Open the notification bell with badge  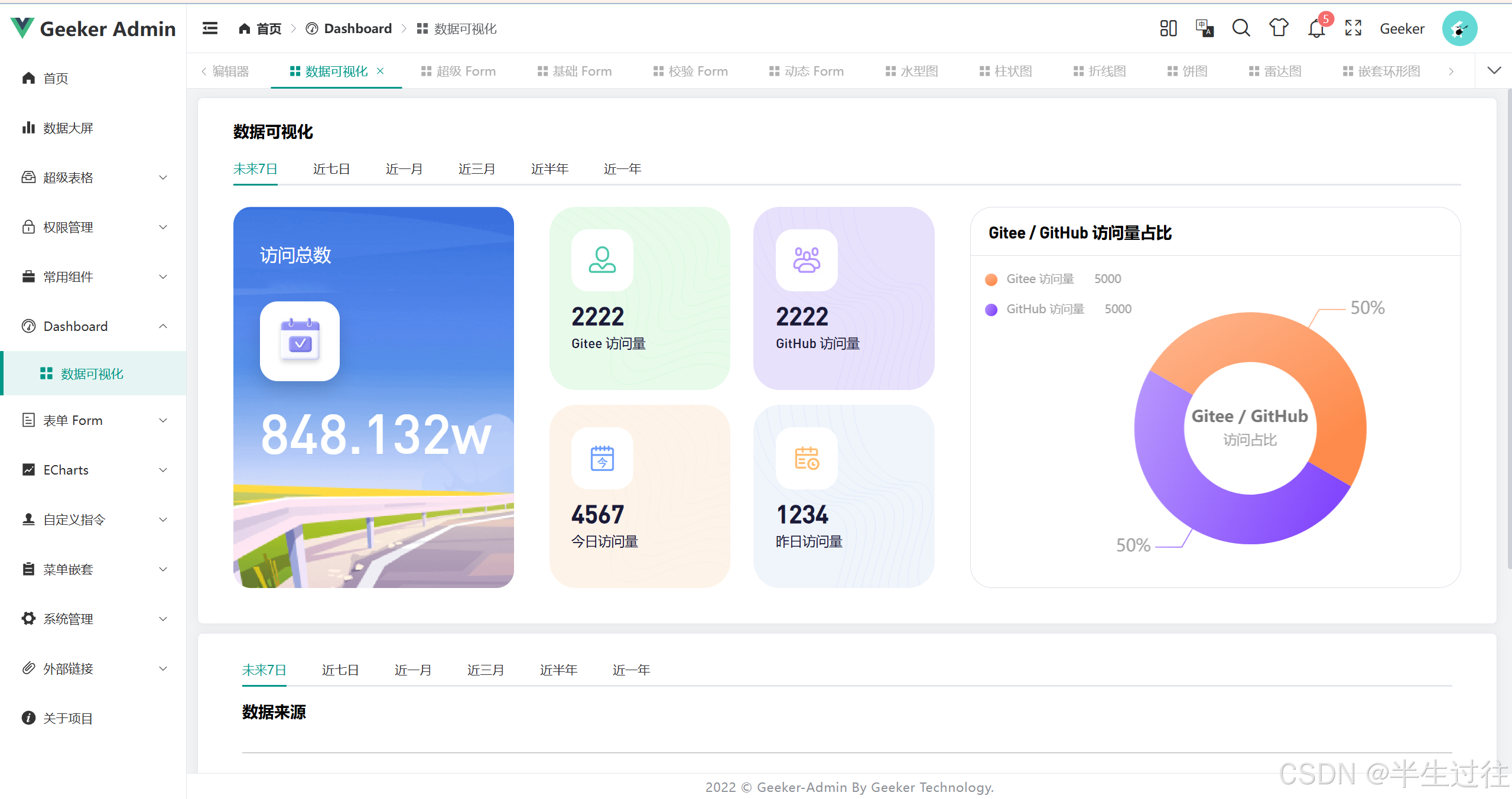pos(1316,28)
